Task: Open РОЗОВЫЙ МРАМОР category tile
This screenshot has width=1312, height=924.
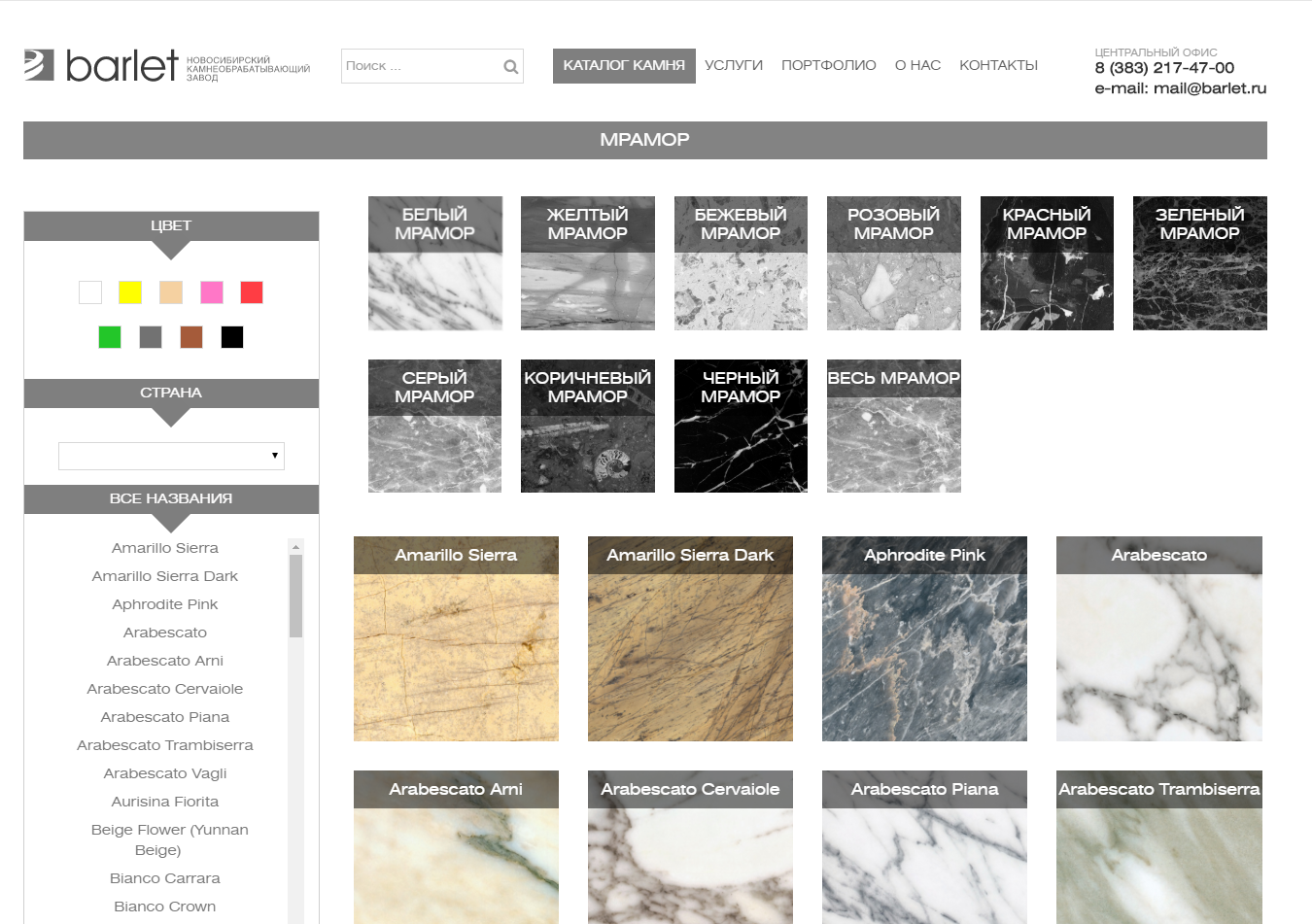Action: coord(894,263)
